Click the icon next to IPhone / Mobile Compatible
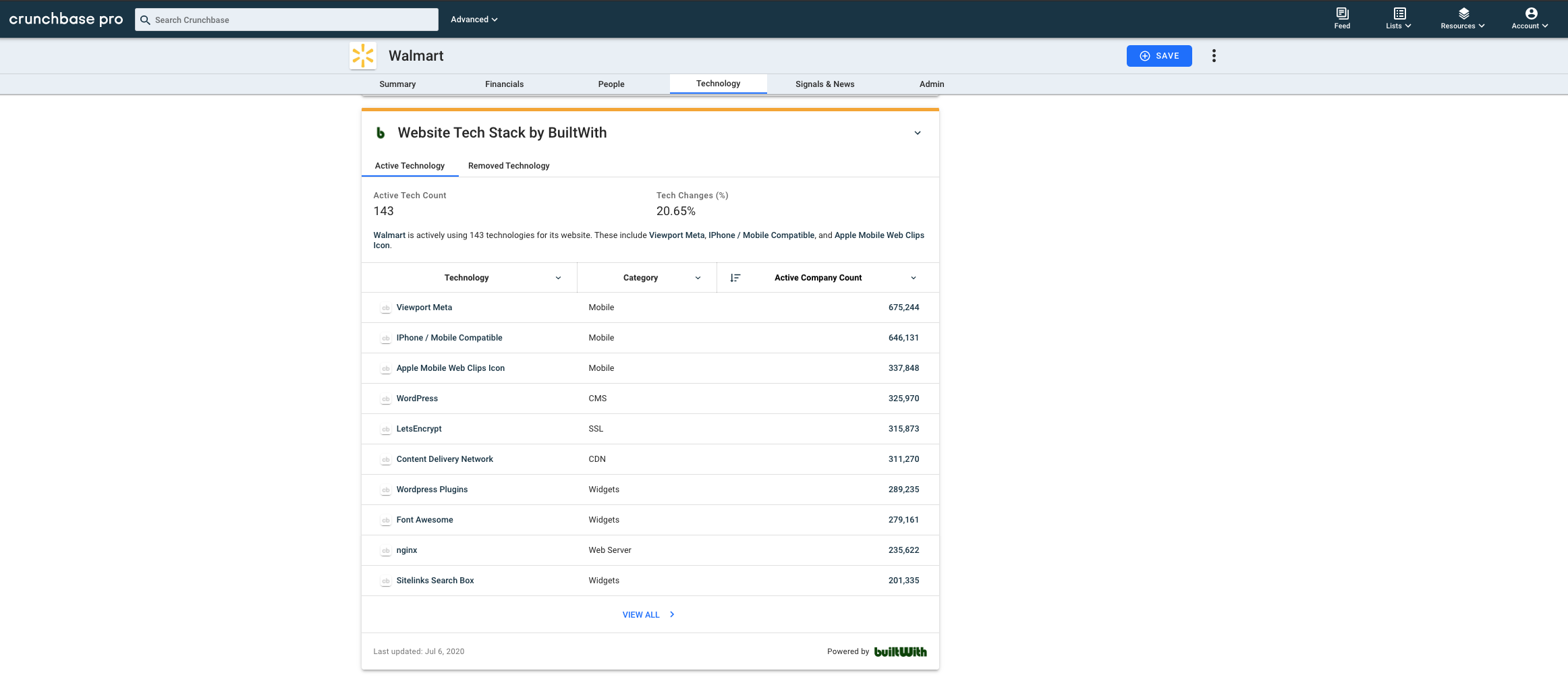This screenshot has height=677, width=1568. point(386,338)
